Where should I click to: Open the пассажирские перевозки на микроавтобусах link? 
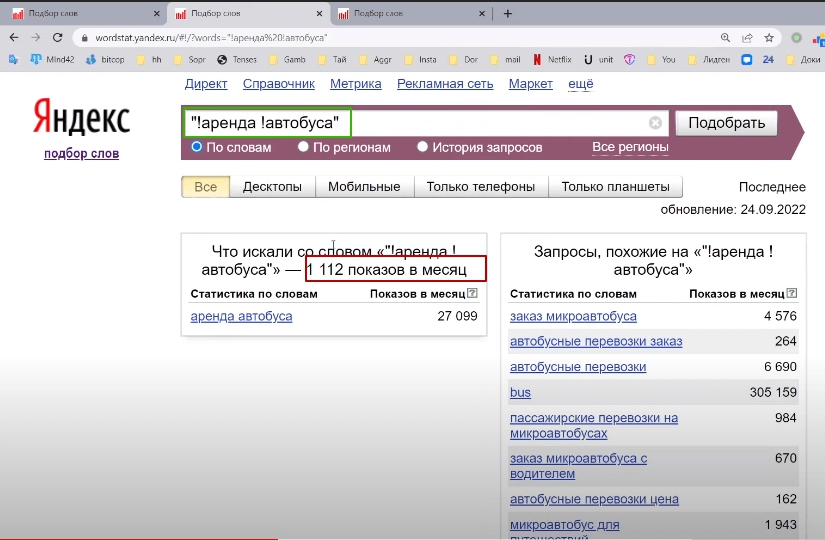[x=593, y=426]
